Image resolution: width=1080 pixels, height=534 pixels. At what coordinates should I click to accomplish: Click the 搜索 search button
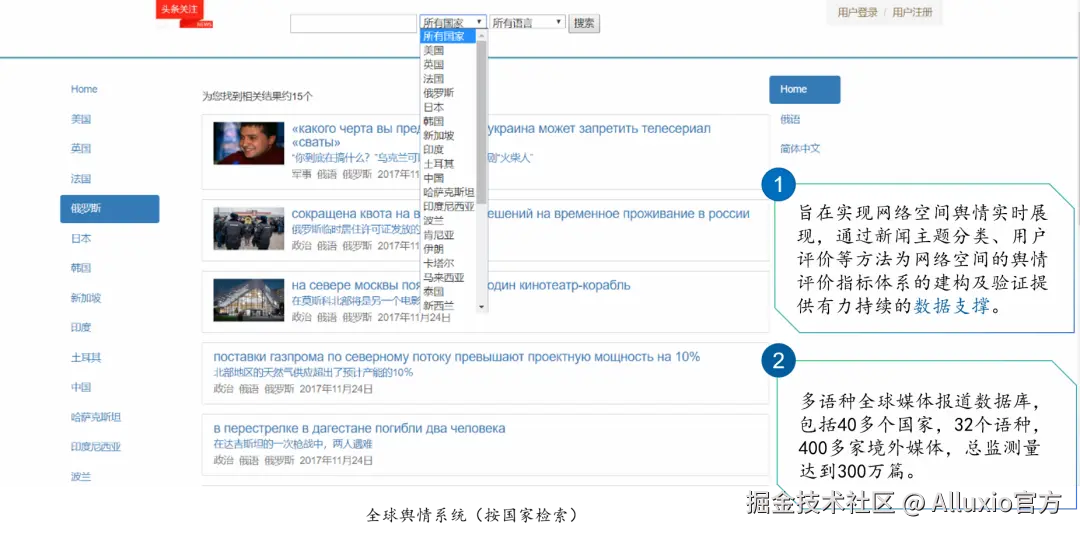click(584, 23)
